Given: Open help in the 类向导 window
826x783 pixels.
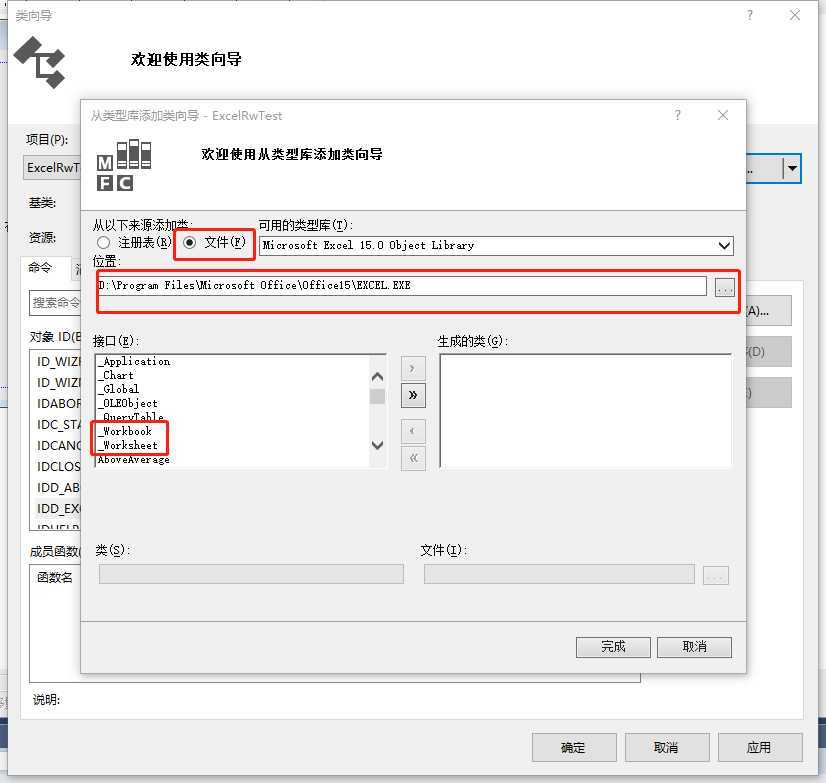Looking at the screenshot, I should pos(750,15).
